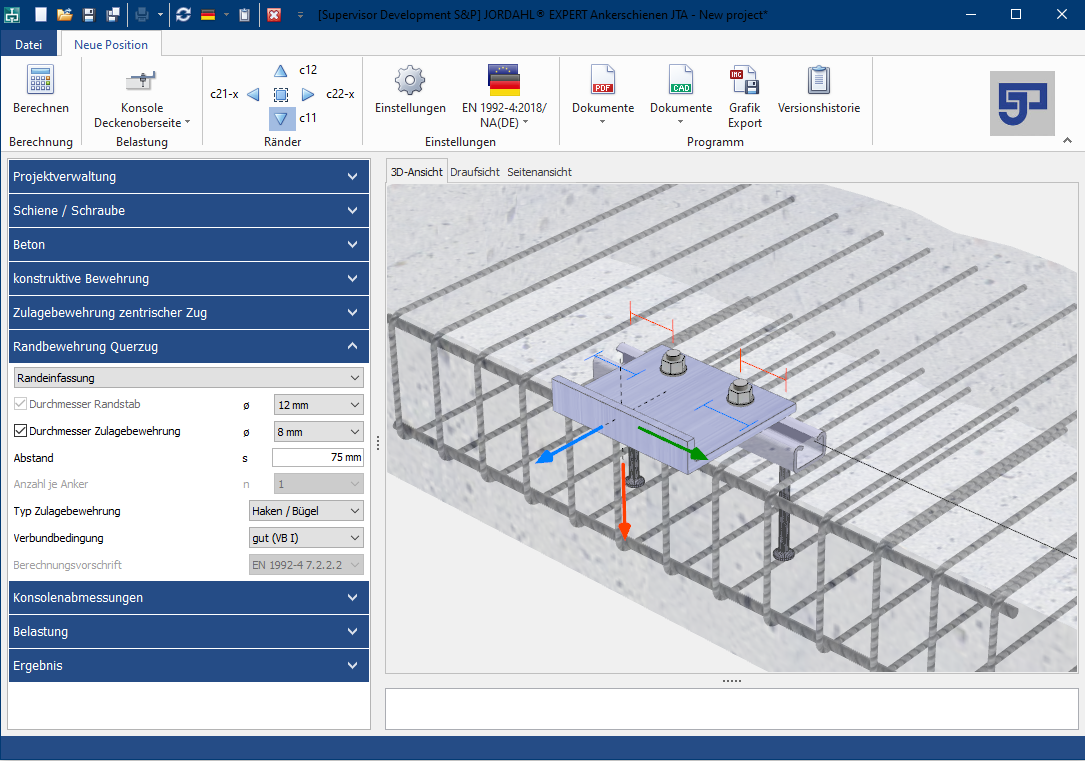Select the c11 downward edge arrow
The width and height of the screenshot is (1085, 761).
click(281, 118)
